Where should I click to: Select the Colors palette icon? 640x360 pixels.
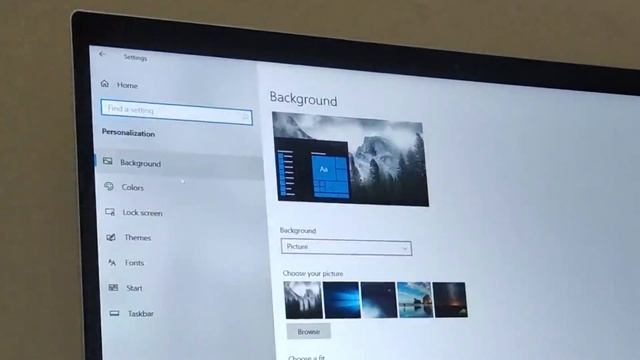click(x=109, y=186)
